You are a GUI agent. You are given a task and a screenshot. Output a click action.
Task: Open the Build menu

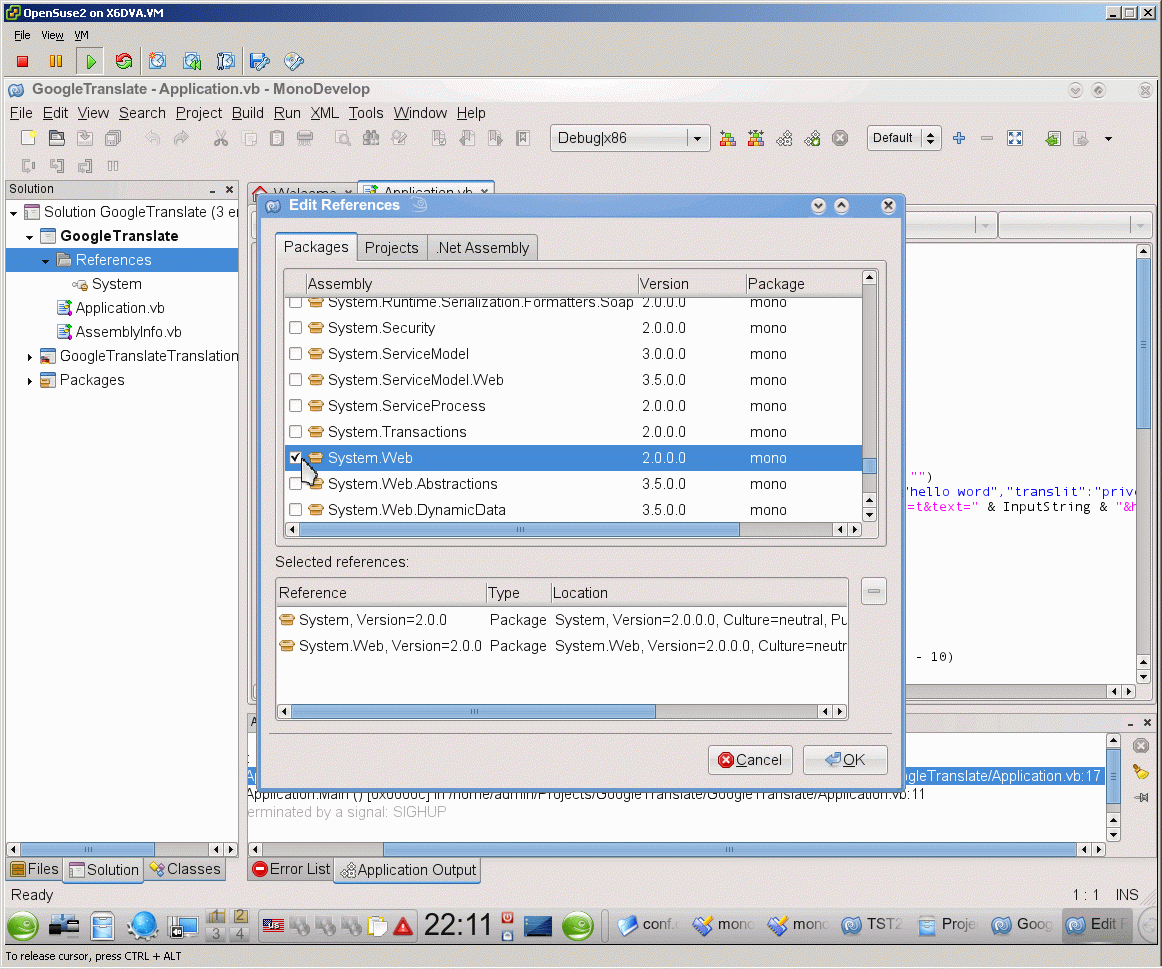[x=248, y=113]
